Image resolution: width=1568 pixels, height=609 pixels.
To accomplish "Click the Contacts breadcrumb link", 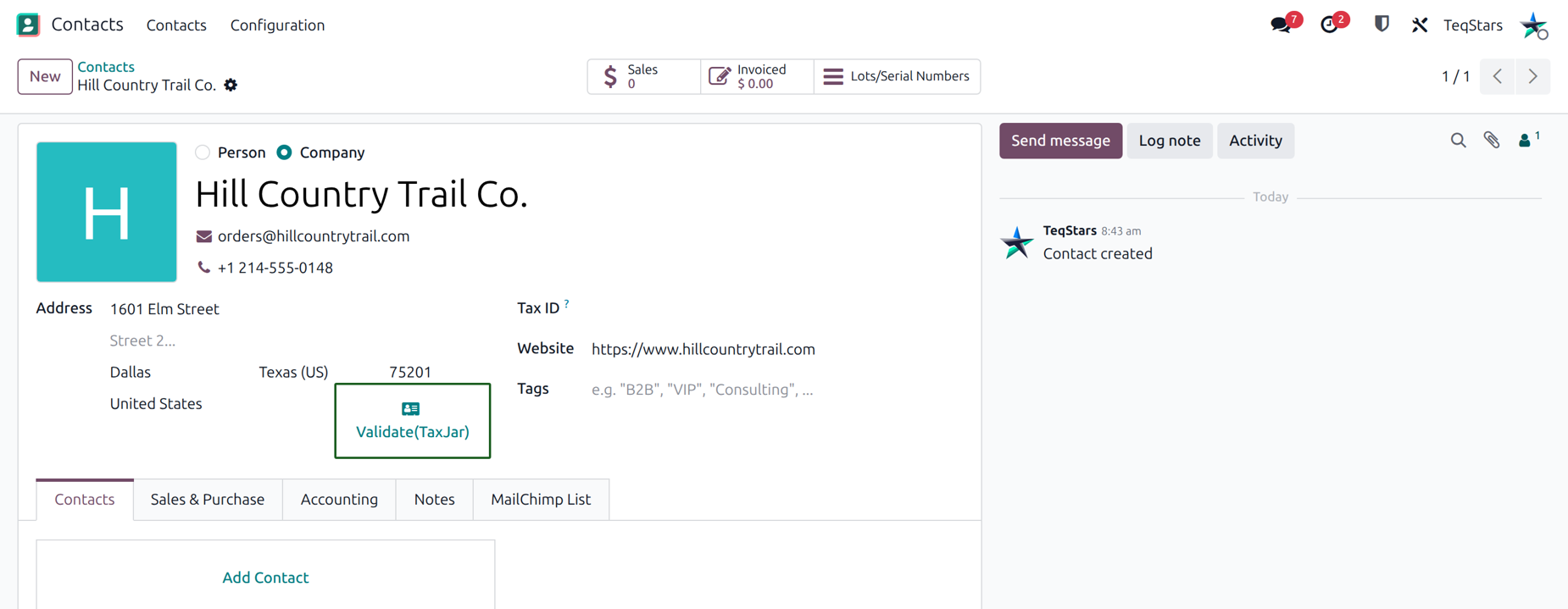I will pyautogui.click(x=106, y=67).
